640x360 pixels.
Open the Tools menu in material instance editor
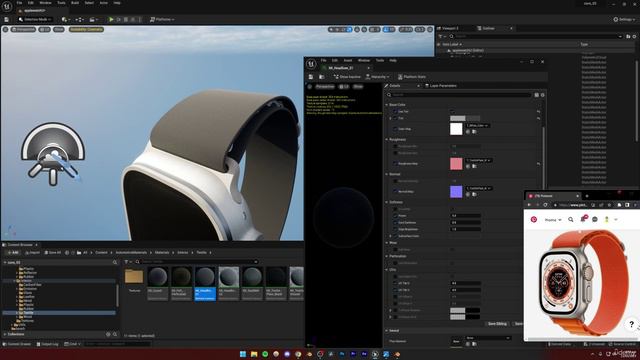[x=380, y=60]
